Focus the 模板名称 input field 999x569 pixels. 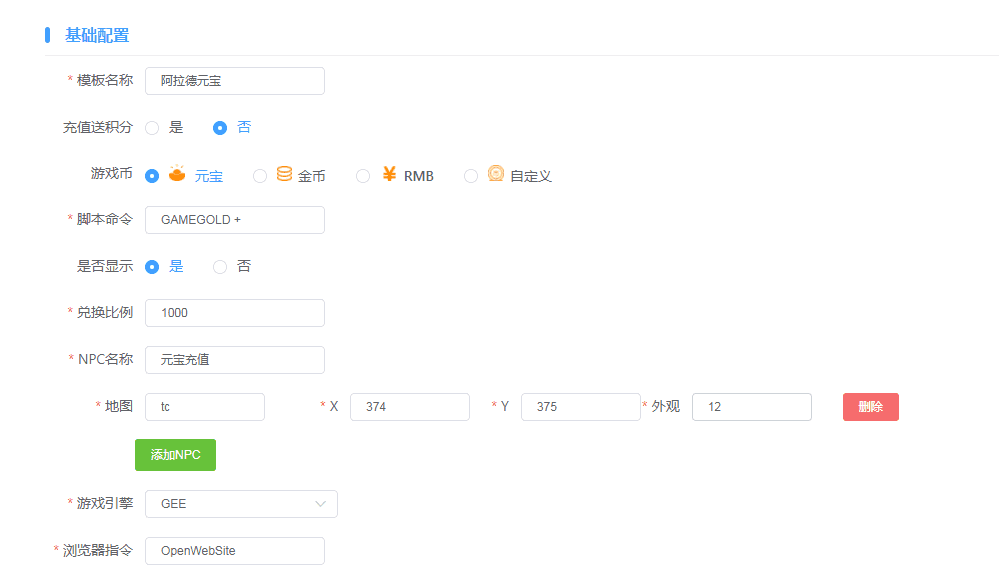click(234, 81)
